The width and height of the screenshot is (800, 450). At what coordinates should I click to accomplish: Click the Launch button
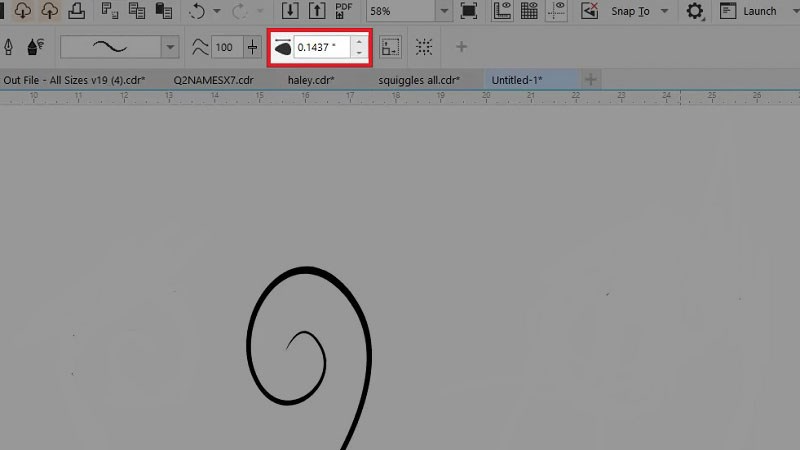point(749,11)
